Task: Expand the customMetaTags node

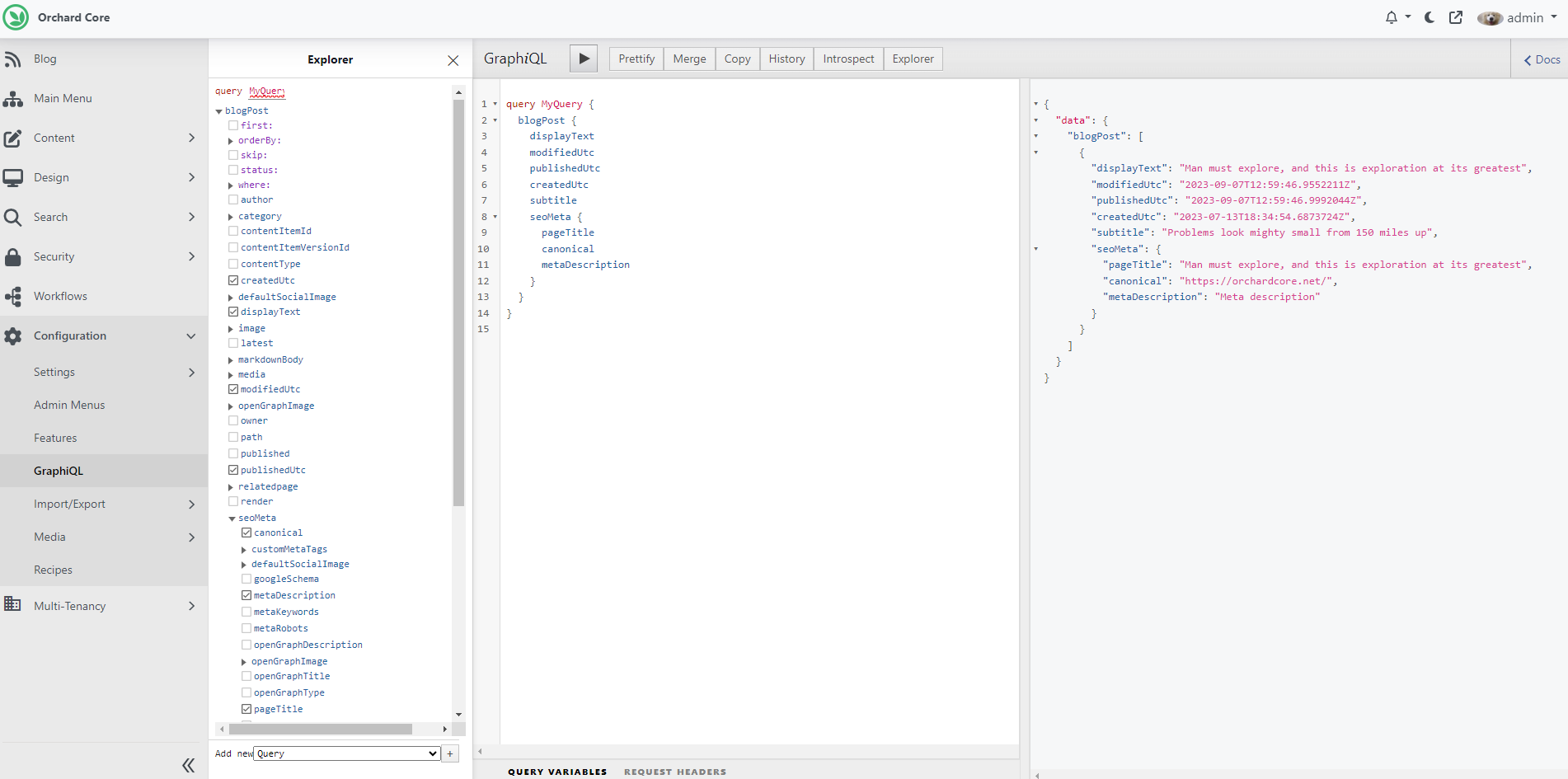Action: tap(244, 550)
